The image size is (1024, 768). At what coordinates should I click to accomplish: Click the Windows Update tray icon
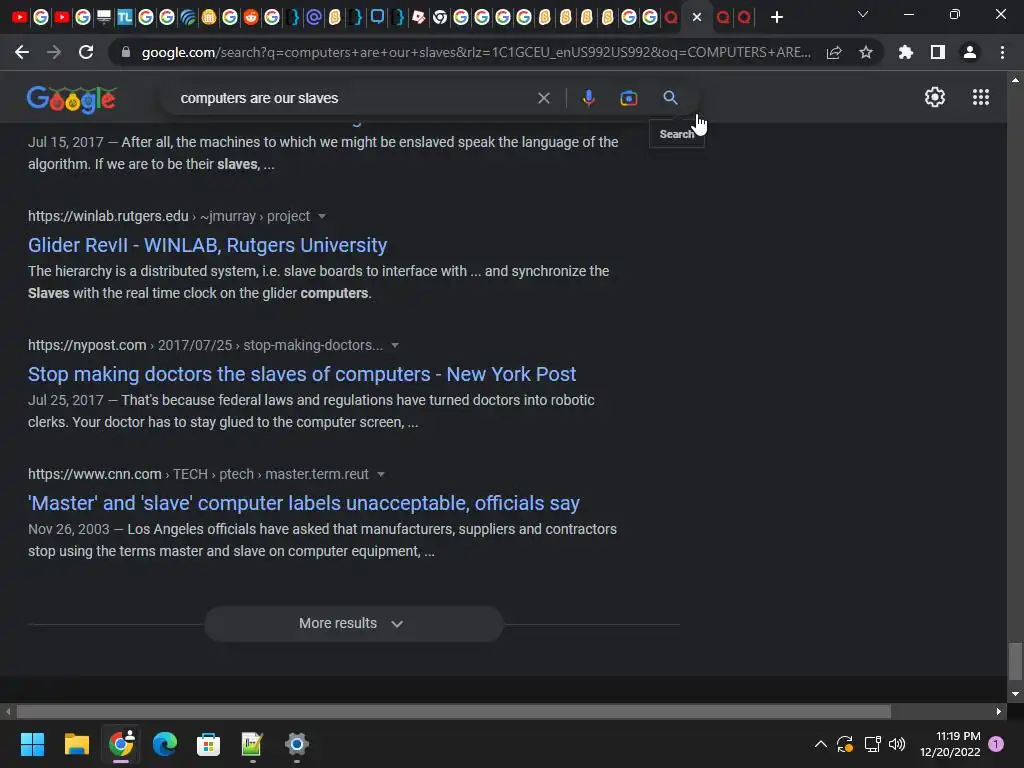pyautogui.click(x=845, y=744)
